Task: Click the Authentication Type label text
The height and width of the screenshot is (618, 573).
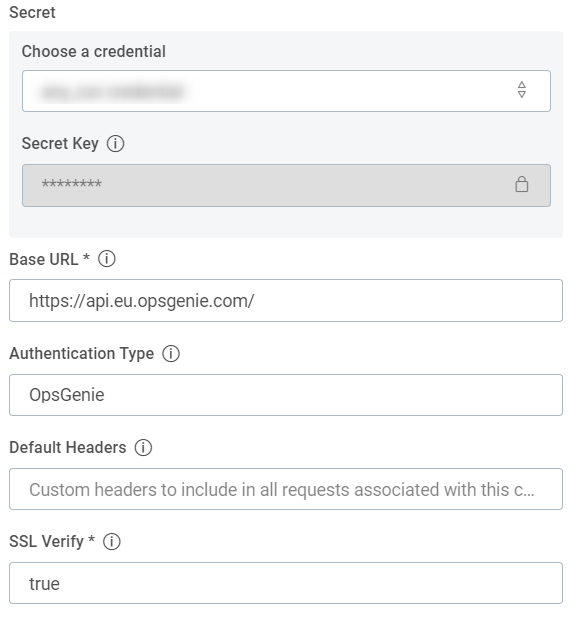Action: (x=82, y=354)
